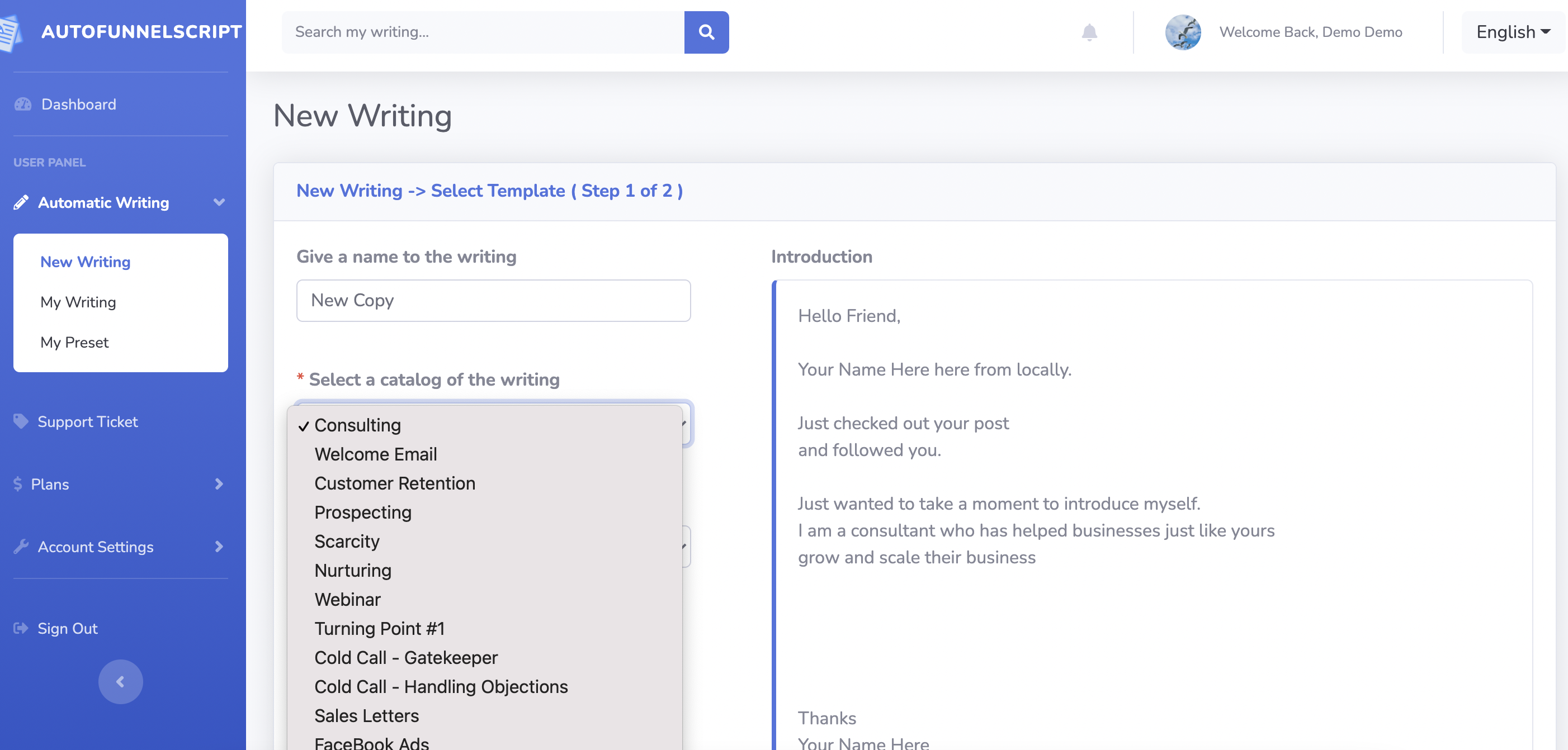
Task: Click the Dashboard gauge icon
Action: (x=22, y=104)
